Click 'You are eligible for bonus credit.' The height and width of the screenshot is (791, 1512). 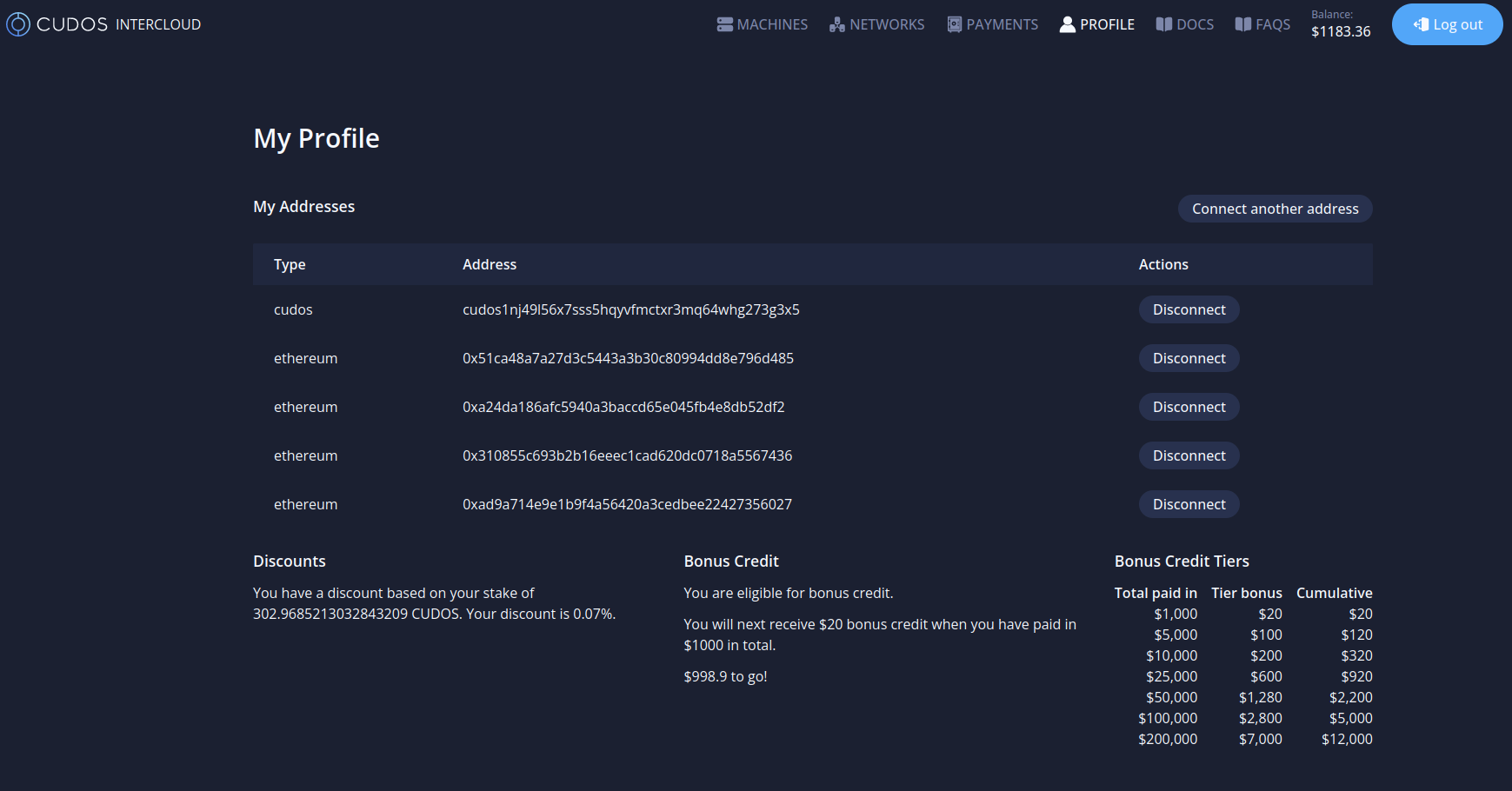[789, 593]
